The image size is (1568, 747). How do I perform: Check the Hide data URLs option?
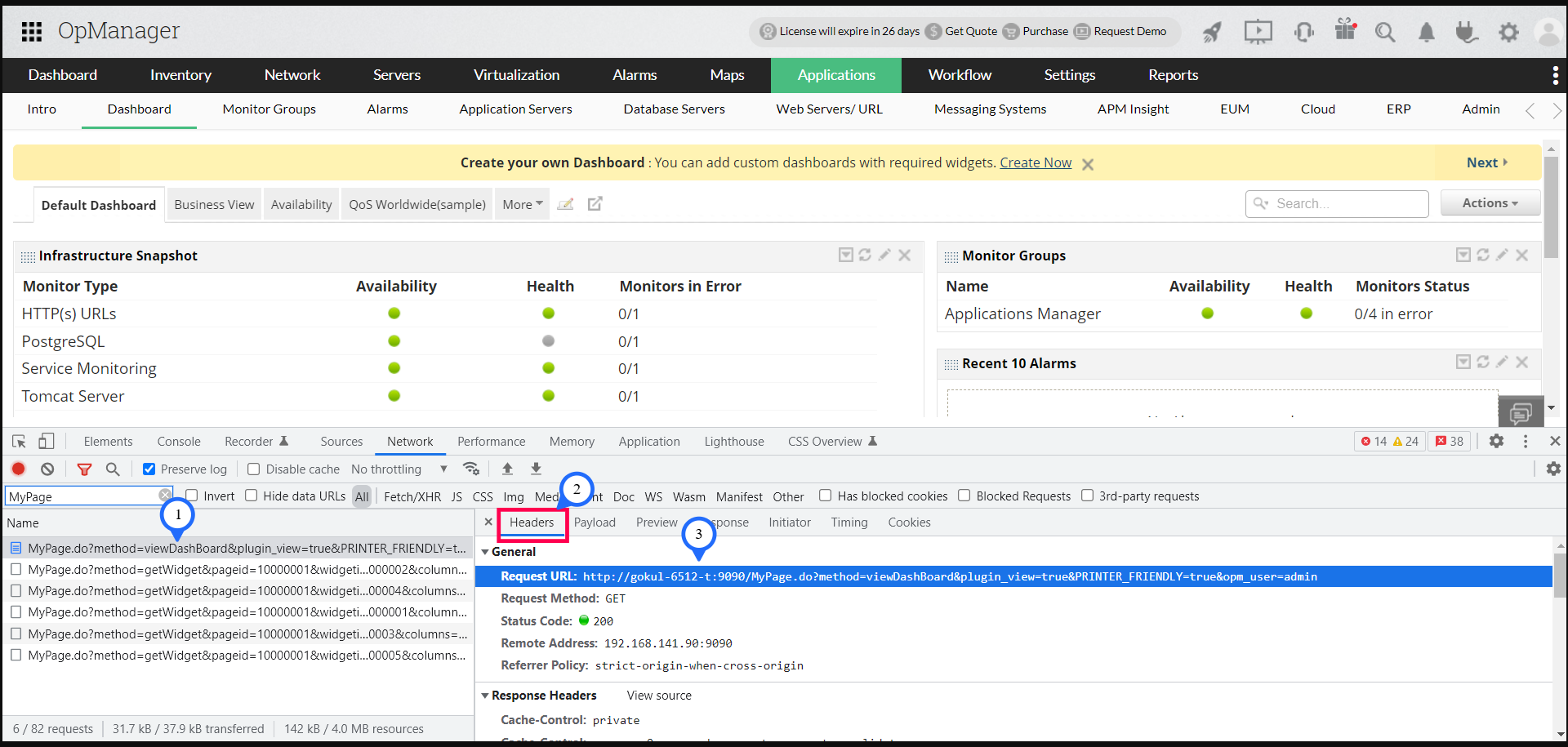point(252,496)
